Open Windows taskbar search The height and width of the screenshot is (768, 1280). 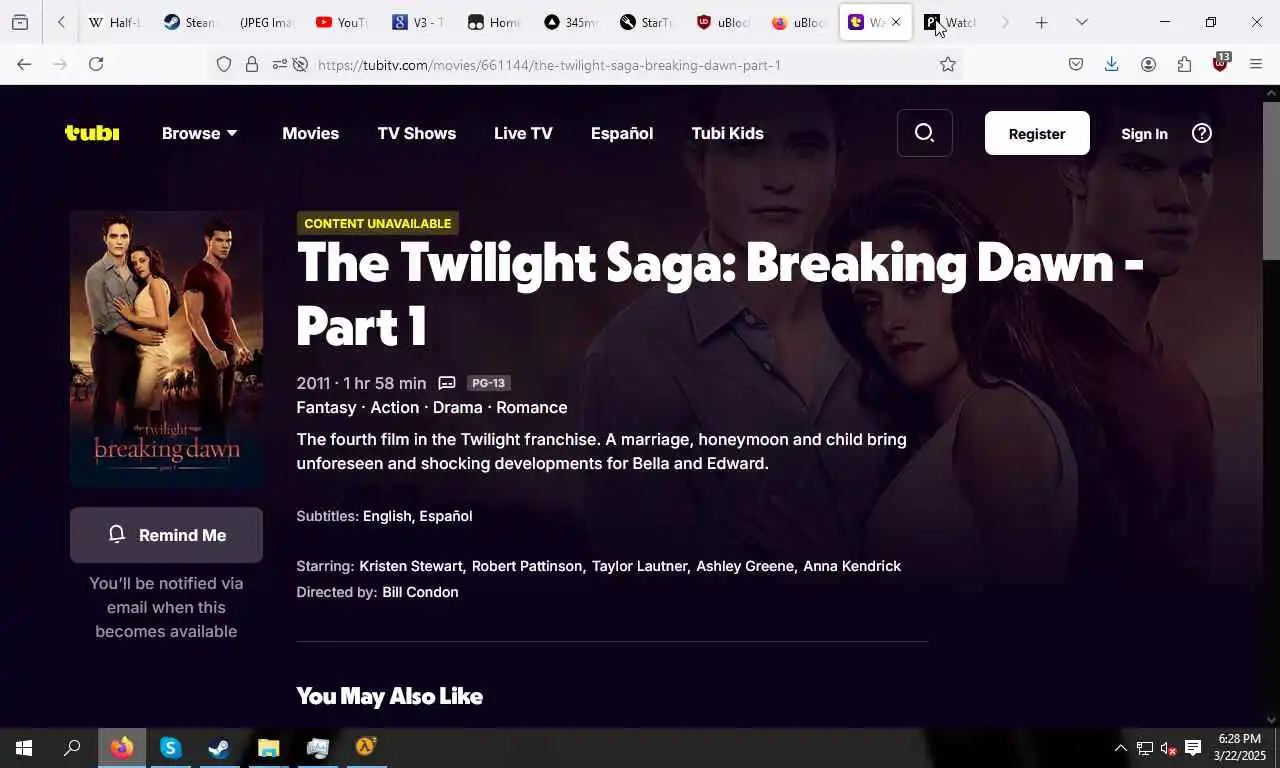pos(72,748)
